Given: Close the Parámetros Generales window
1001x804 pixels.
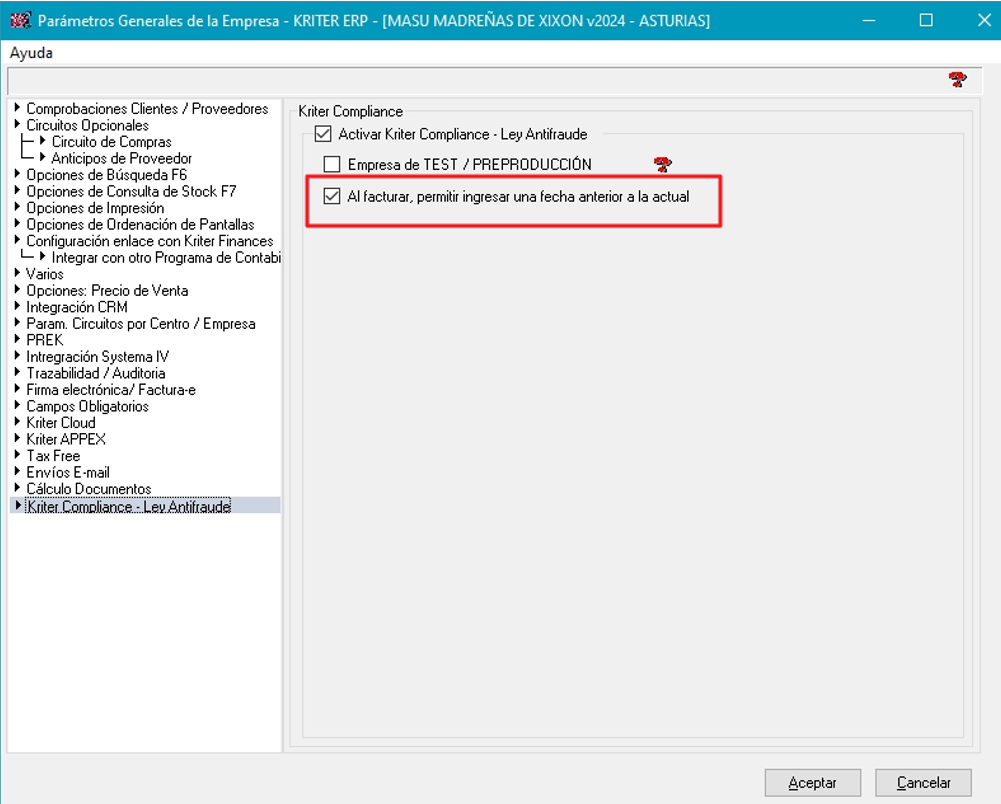Looking at the screenshot, I should [x=984, y=20].
